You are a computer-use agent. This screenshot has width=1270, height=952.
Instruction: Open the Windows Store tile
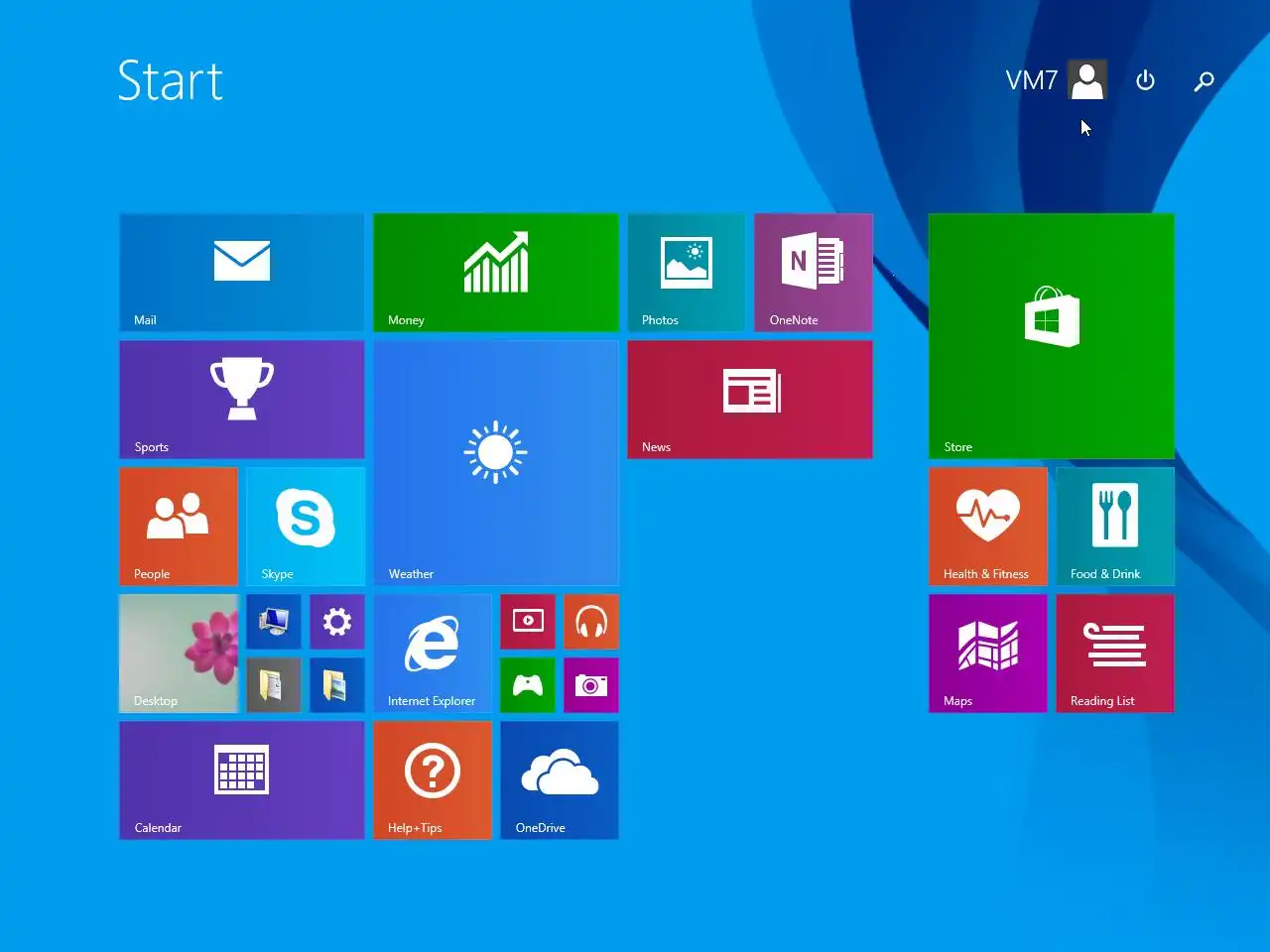click(1052, 336)
